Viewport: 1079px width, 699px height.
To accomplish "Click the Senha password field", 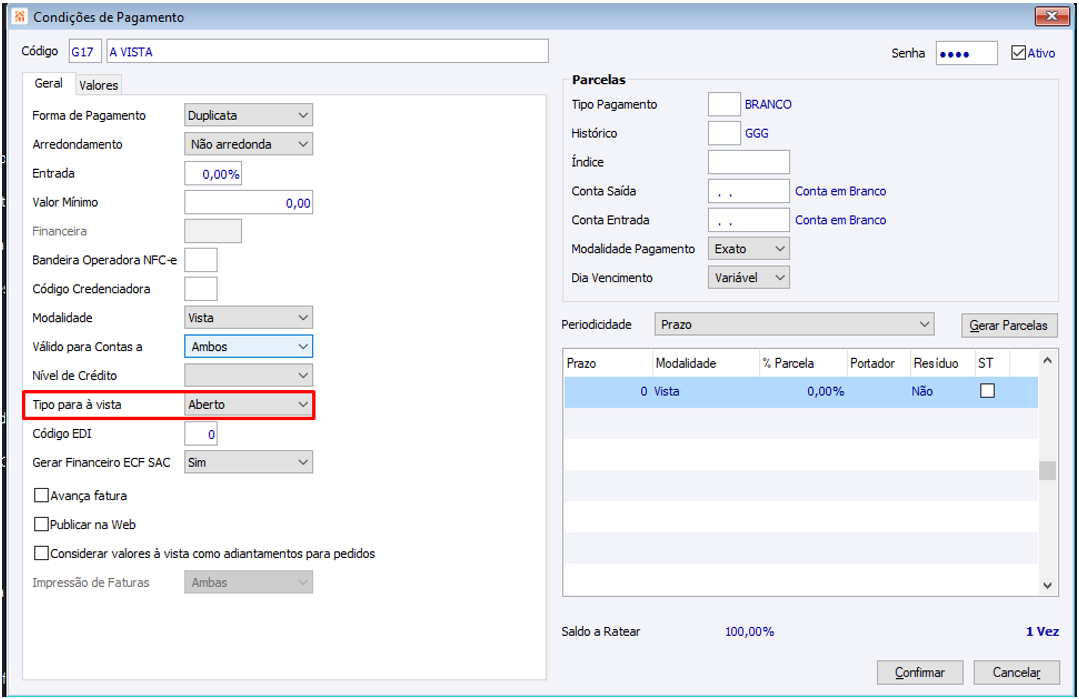I will (966, 53).
